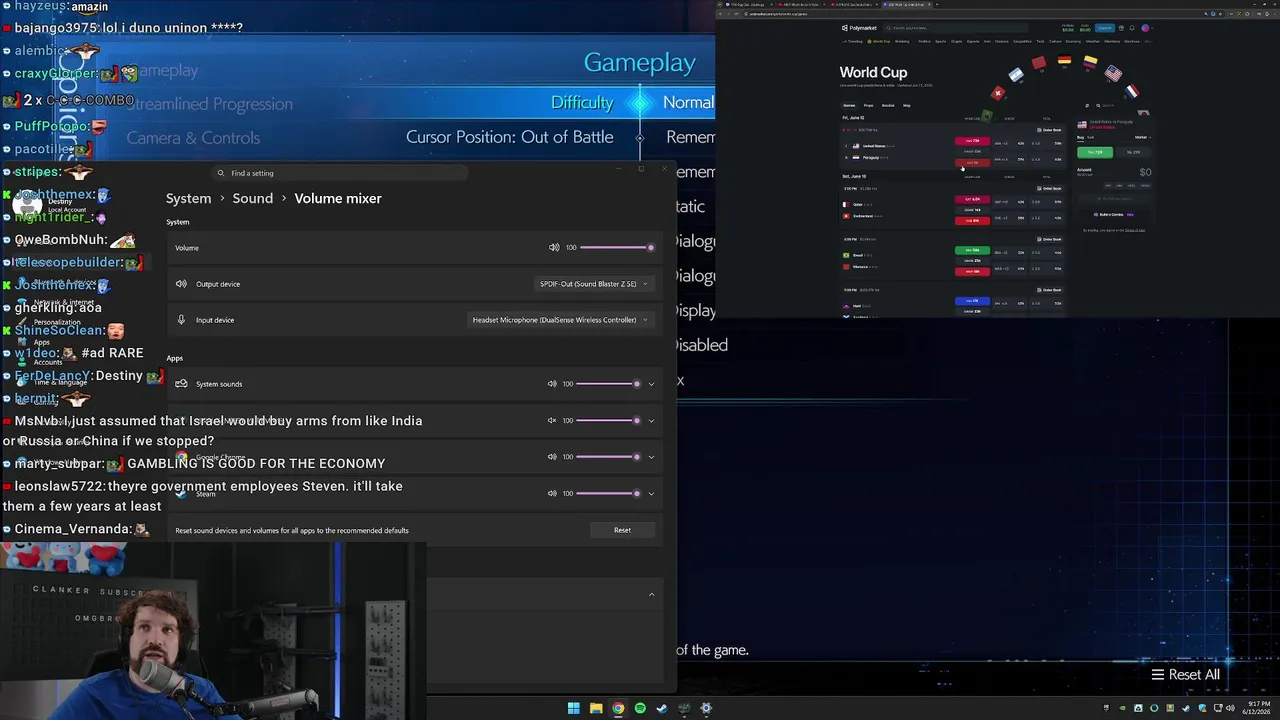
Task: Click the Steam volume slider
Action: click(x=608, y=493)
